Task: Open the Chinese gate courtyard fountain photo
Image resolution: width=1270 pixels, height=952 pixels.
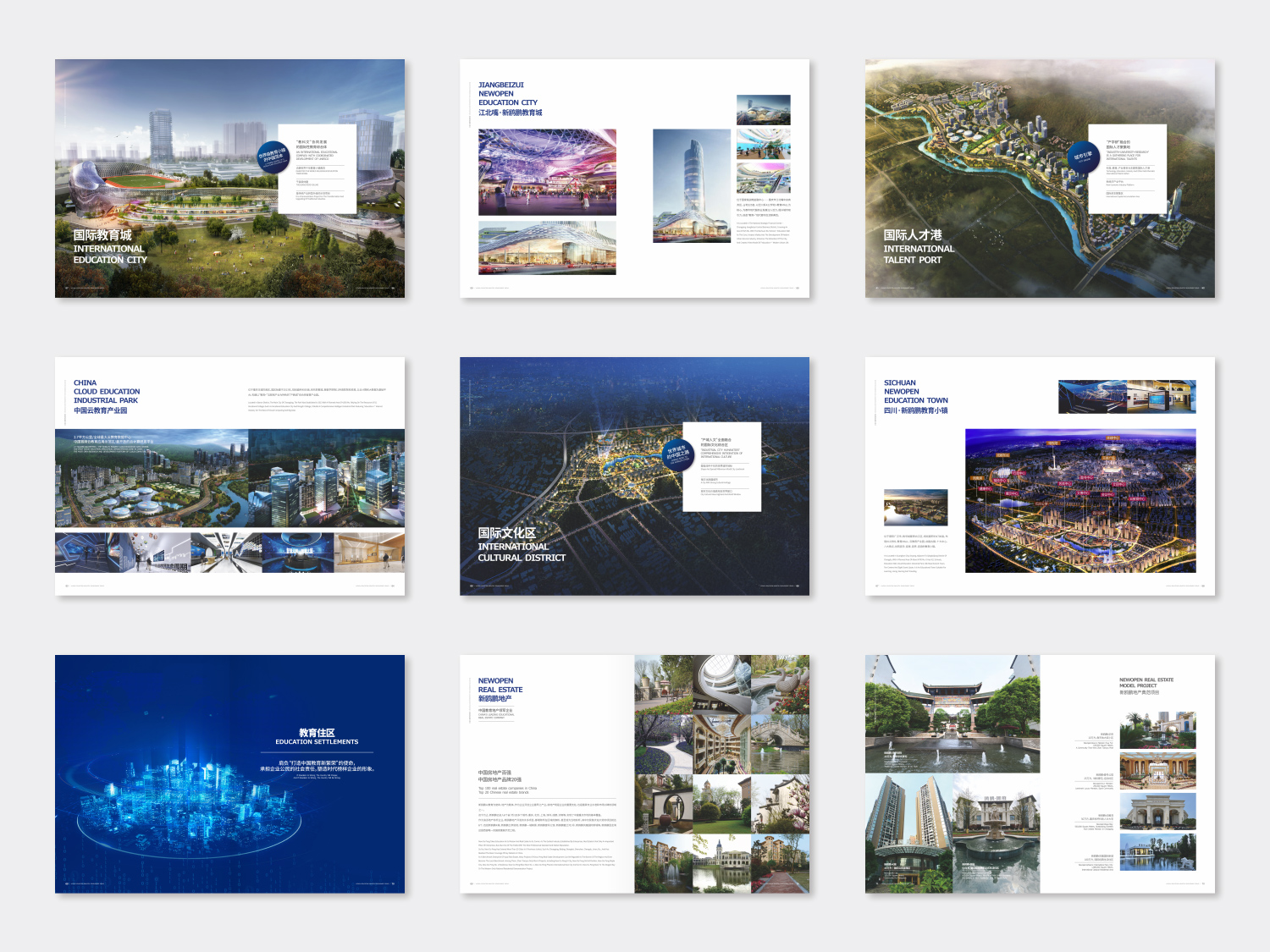Action: pos(952,713)
